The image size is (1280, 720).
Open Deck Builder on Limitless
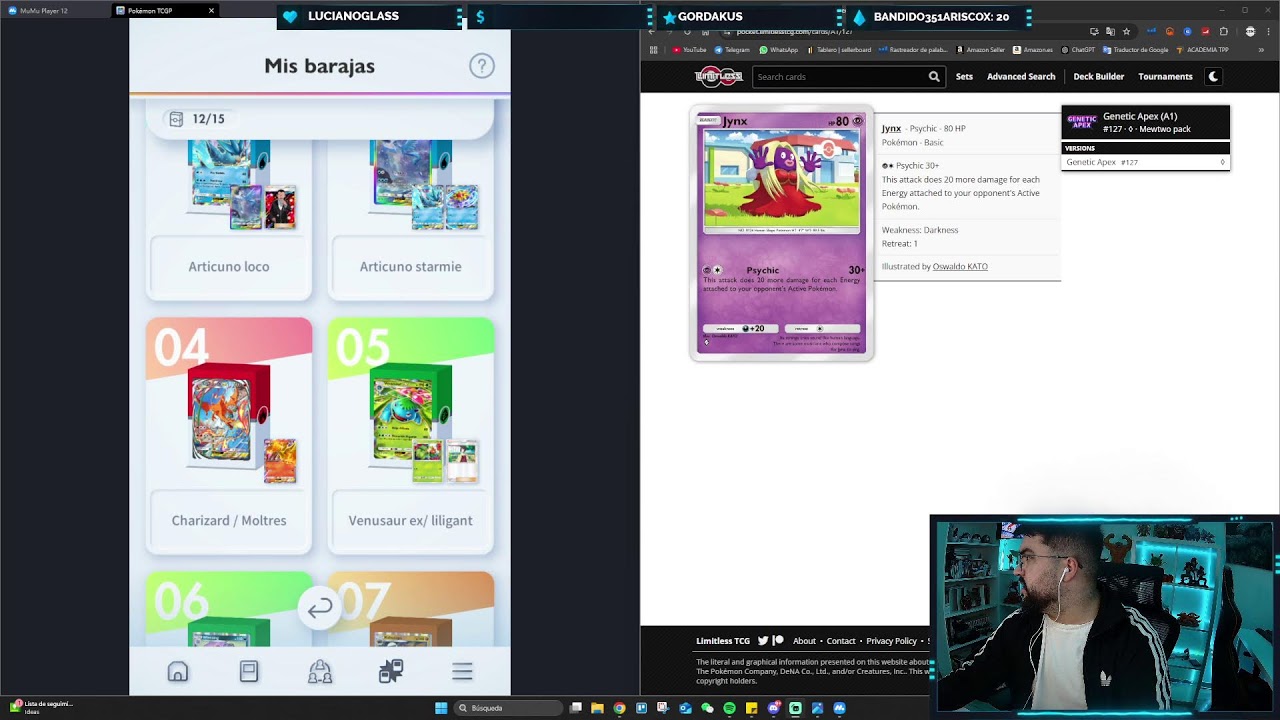tap(1099, 76)
